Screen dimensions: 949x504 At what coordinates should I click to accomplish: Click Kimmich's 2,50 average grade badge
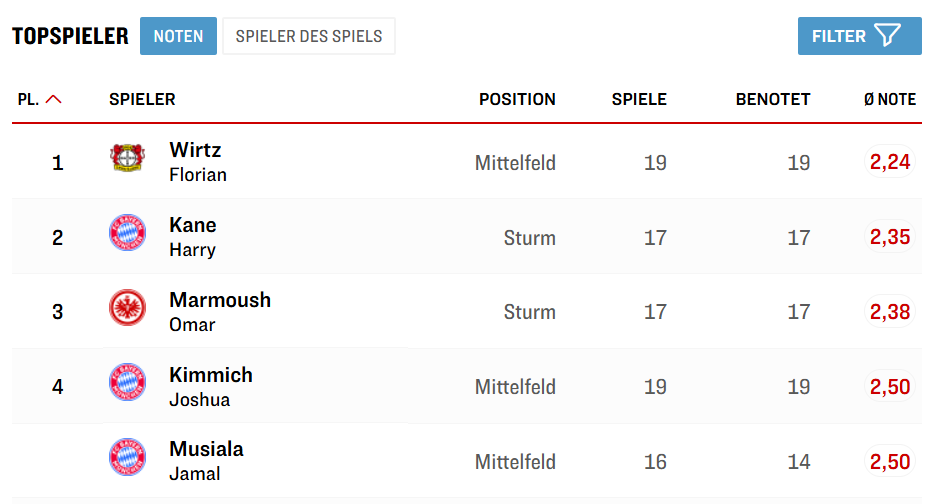click(x=890, y=386)
